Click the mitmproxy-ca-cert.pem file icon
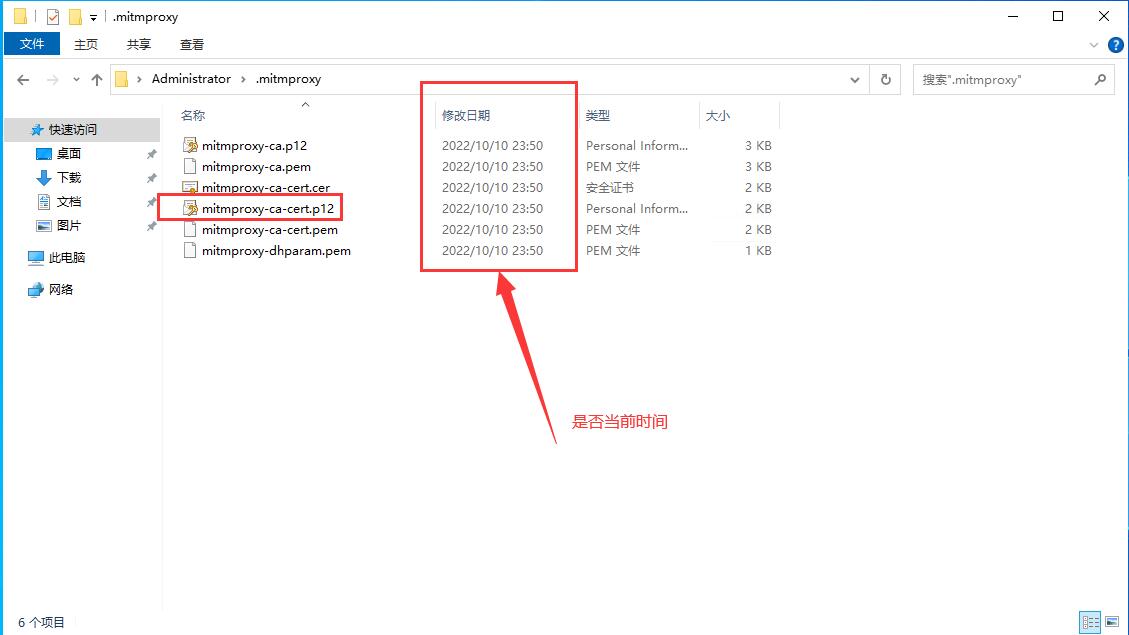Image resolution: width=1129 pixels, height=635 pixels. pos(190,230)
